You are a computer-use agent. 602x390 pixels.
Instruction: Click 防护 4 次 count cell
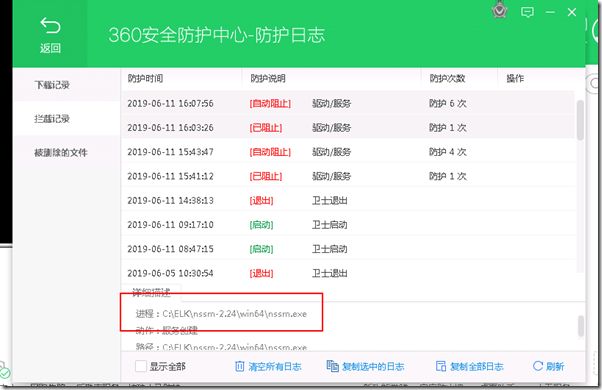click(448, 152)
